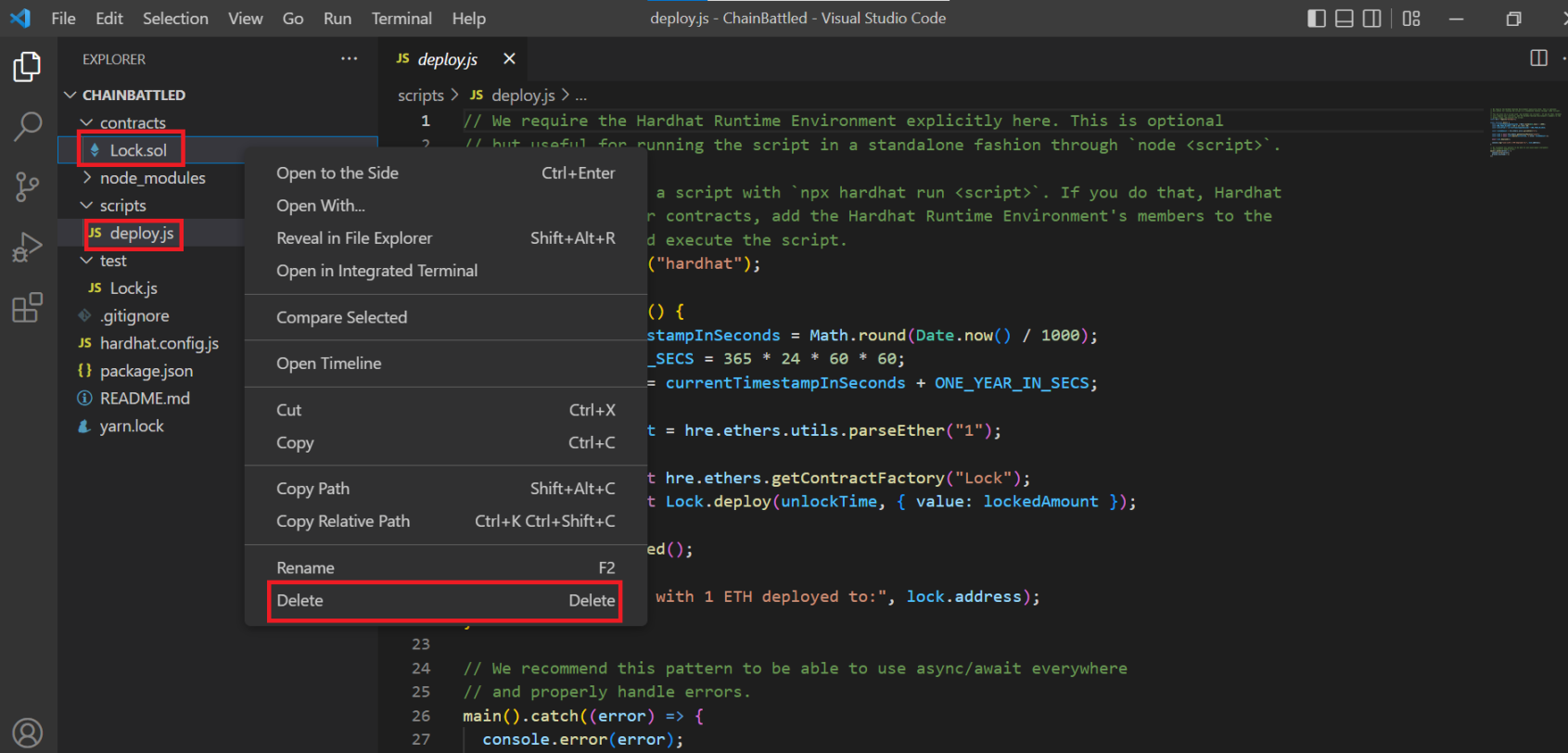Open the Terminal menu

point(401,19)
